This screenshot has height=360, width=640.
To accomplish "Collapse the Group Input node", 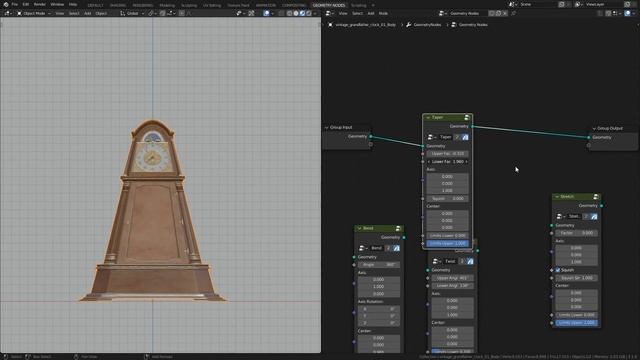I will coord(327,128).
